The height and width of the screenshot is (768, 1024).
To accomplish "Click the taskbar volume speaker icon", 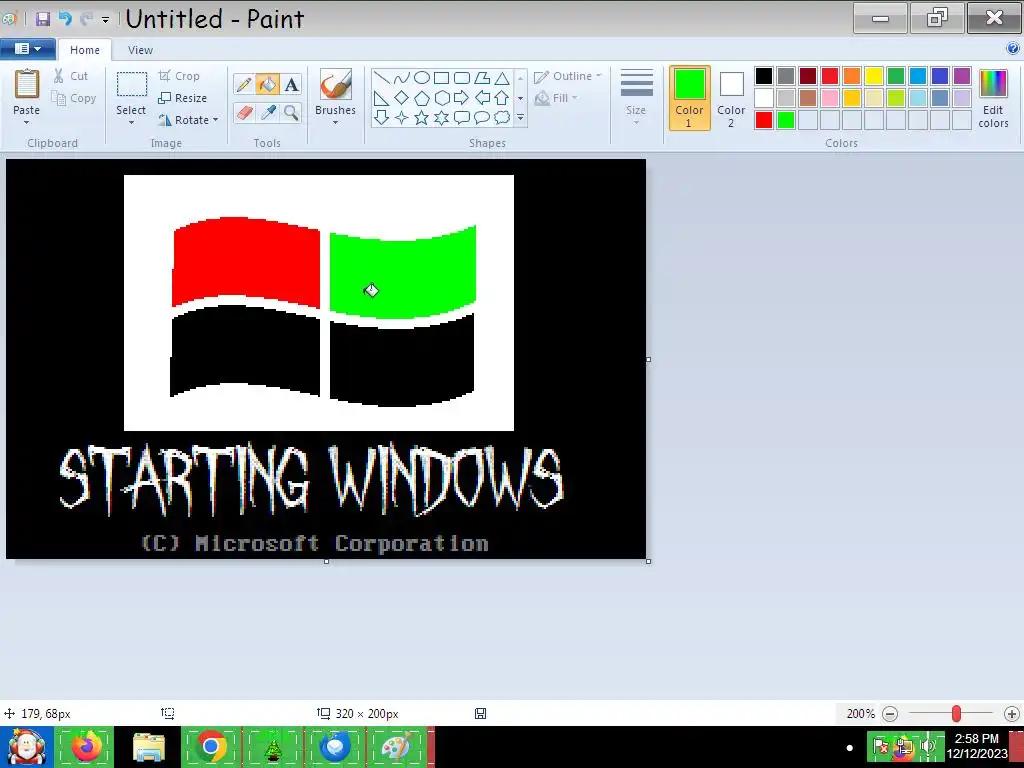I will (927, 745).
